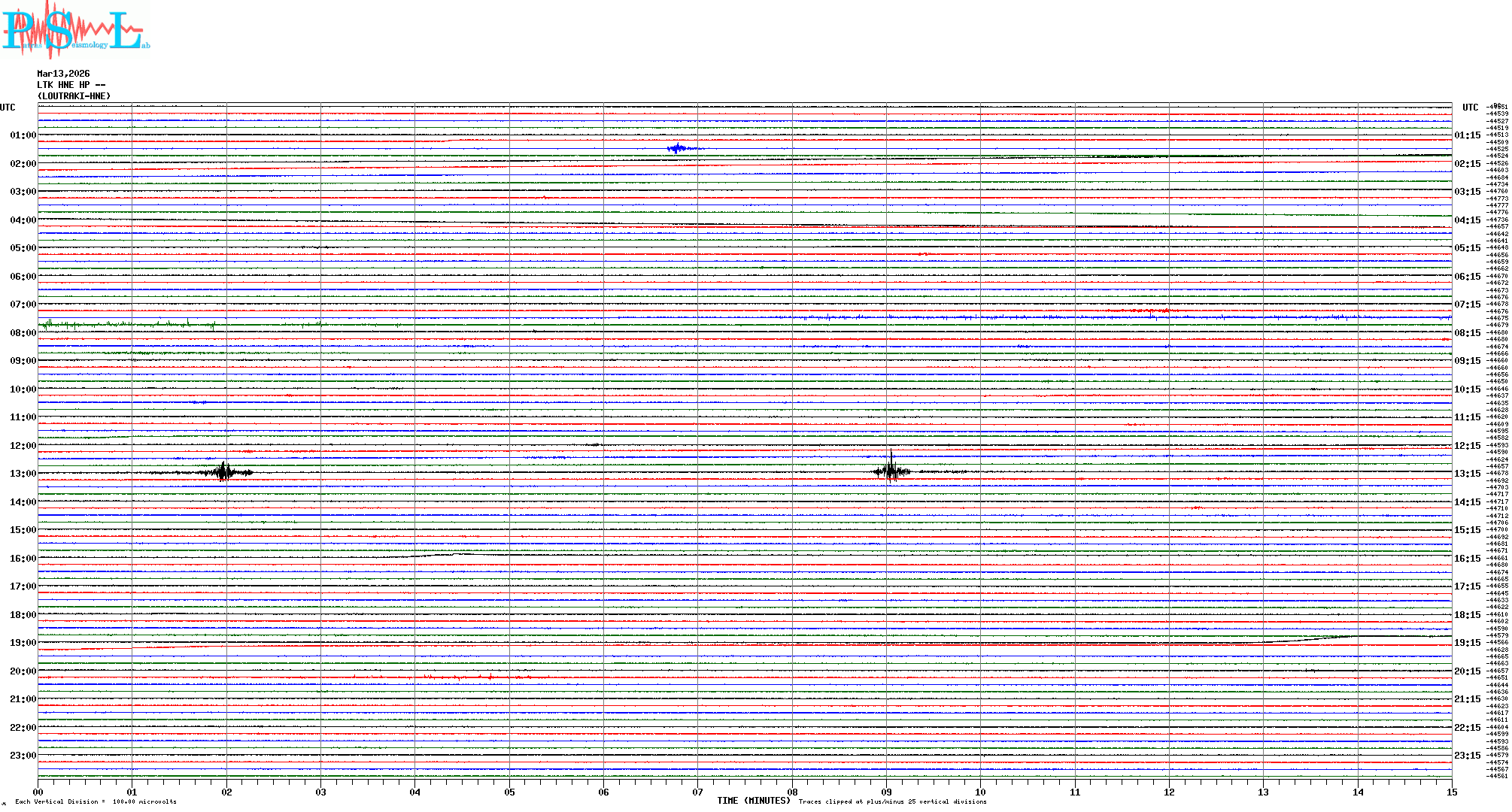Click the 02:15 label on right axis
This screenshot has height=812, width=1512.
pos(1467,164)
